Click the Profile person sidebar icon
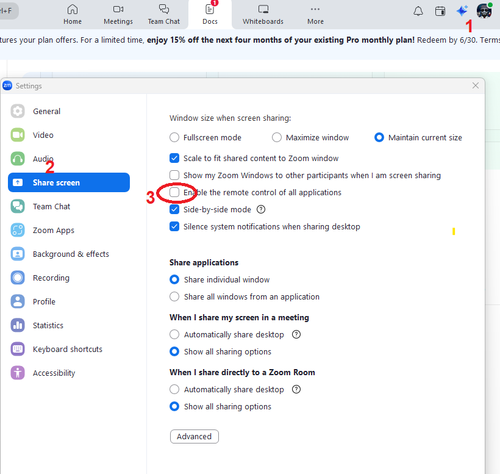The height and width of the screenshot is (474, 500). tap(17, 301)
